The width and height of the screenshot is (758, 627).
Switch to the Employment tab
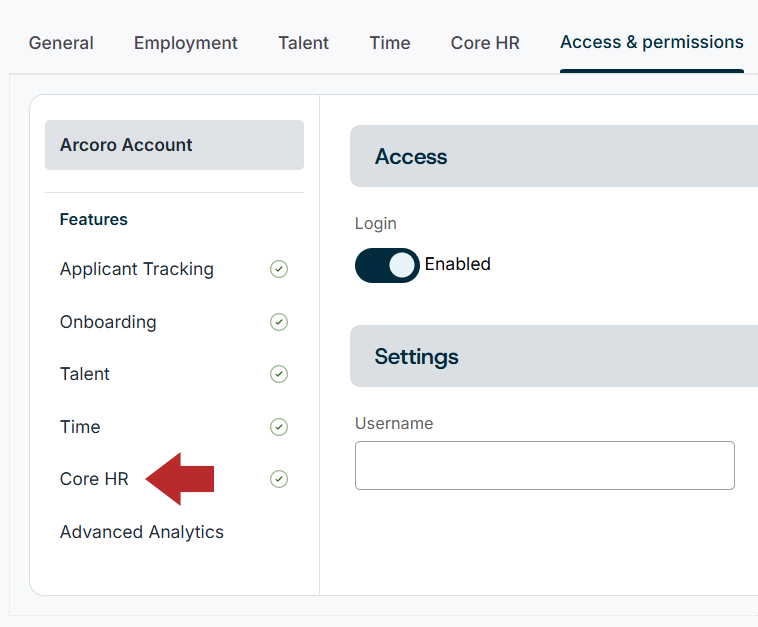(186, 43)
